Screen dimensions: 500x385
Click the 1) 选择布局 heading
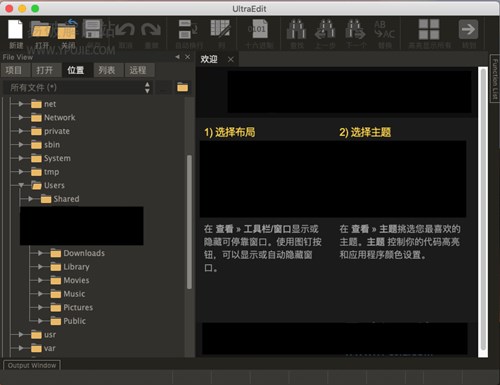230,132
